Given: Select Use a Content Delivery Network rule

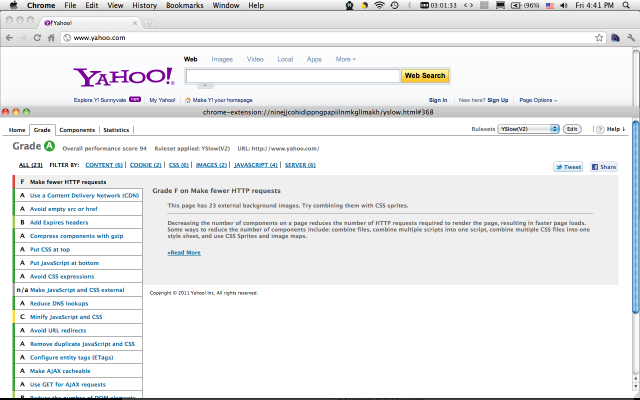Looking at the screenshot, I should coord(78,195).
